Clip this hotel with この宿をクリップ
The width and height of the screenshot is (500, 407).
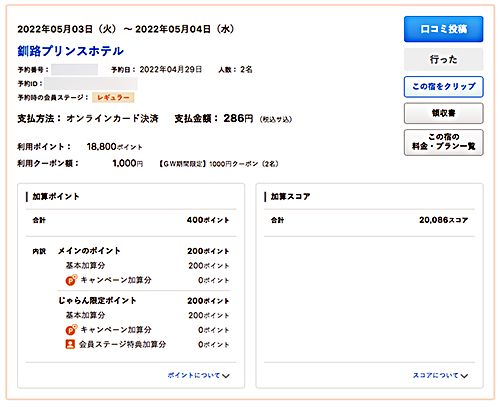click(x=444, y=87)
